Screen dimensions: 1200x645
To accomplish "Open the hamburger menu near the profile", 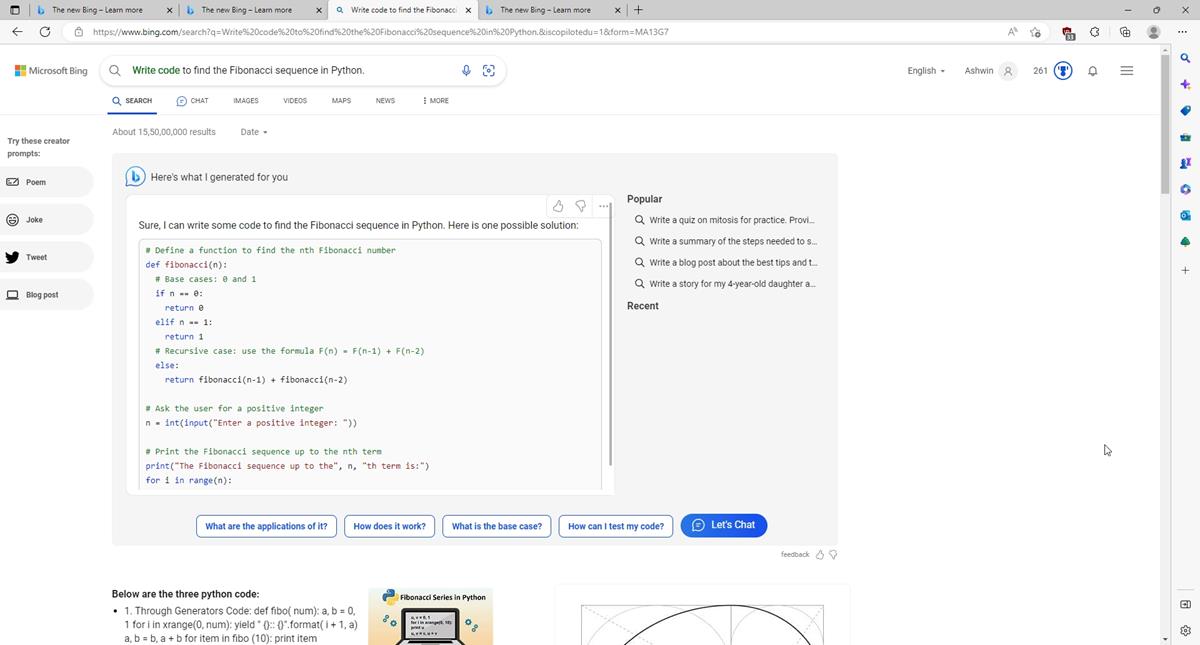I will pyautogui.click(x=1127, y=70).
